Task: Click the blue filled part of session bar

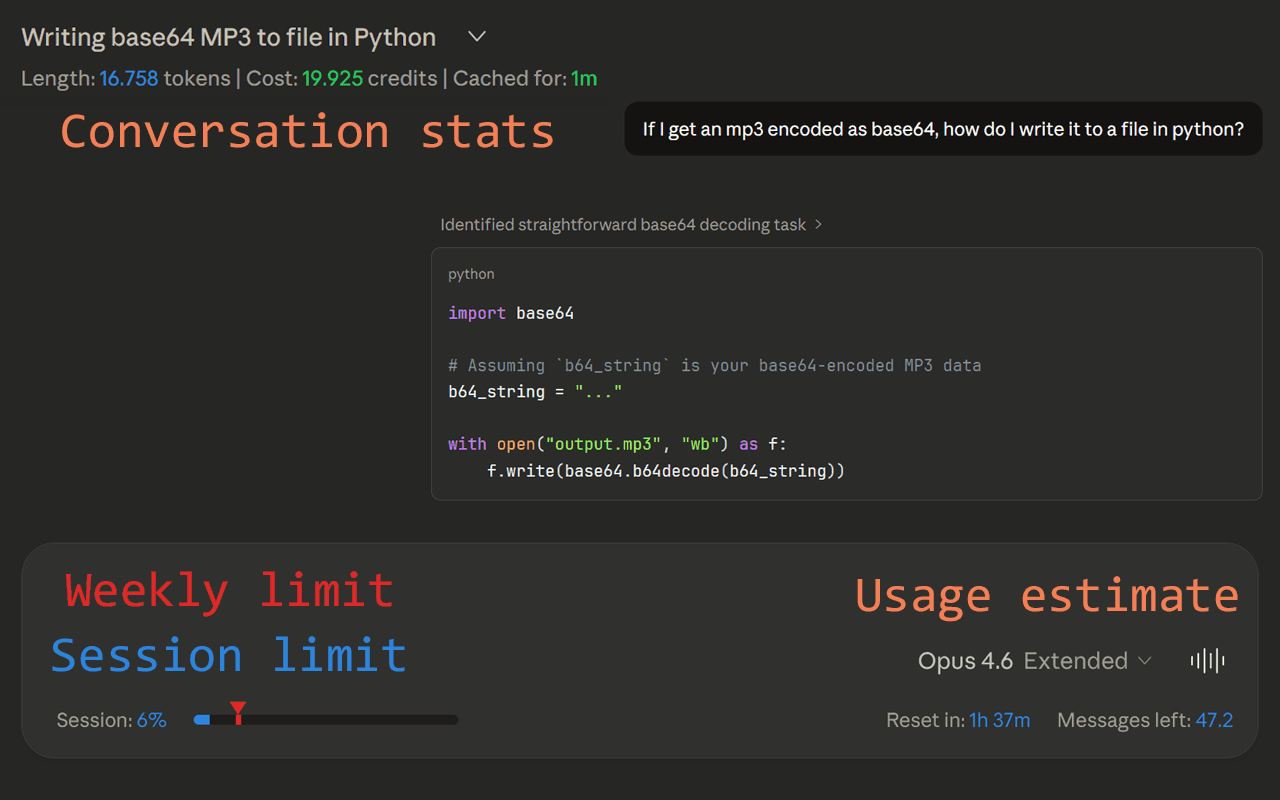Action: click(x=202, y=720)
